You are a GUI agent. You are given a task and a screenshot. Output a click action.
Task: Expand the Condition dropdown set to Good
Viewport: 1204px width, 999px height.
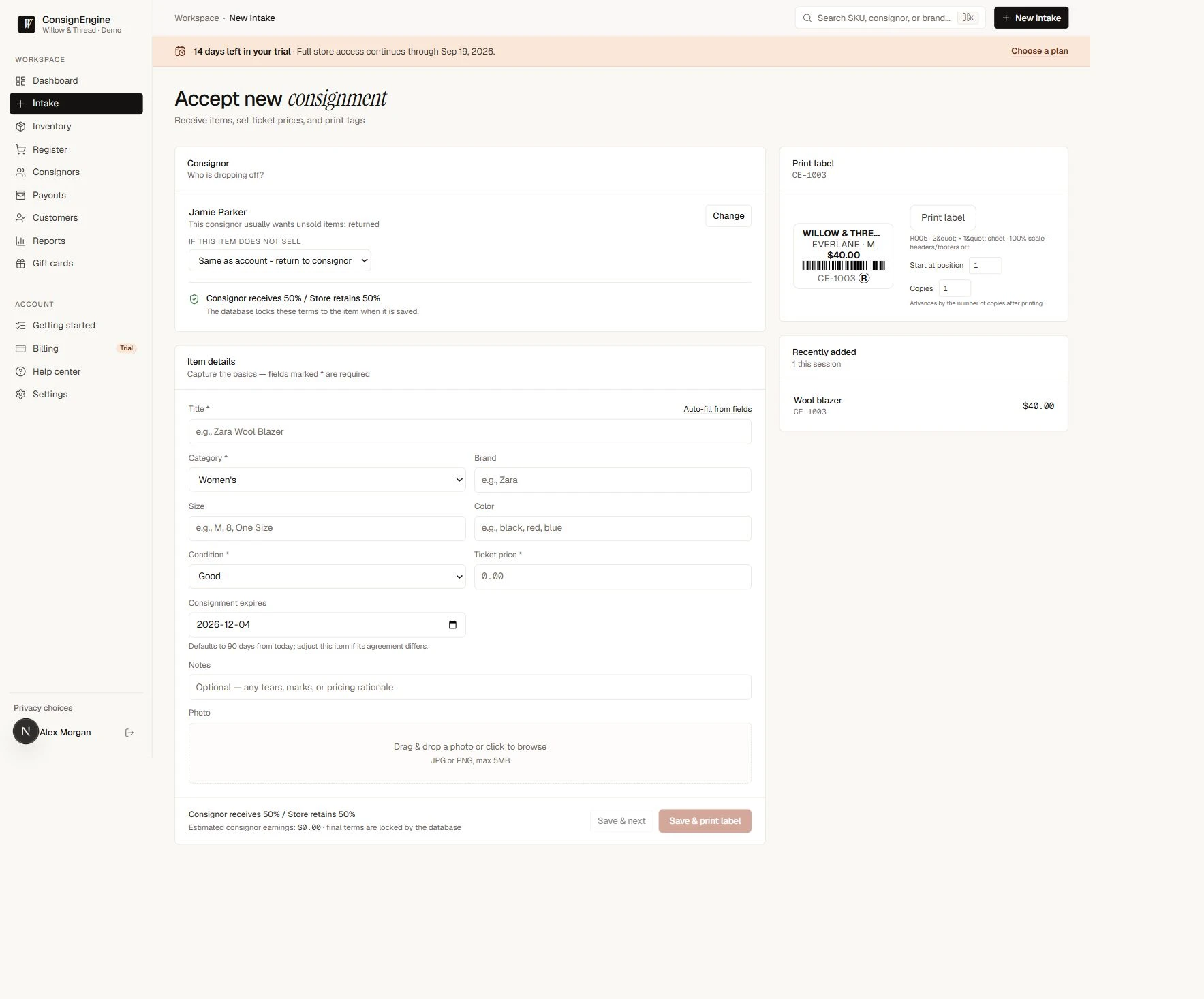click(x=327, y=577)
